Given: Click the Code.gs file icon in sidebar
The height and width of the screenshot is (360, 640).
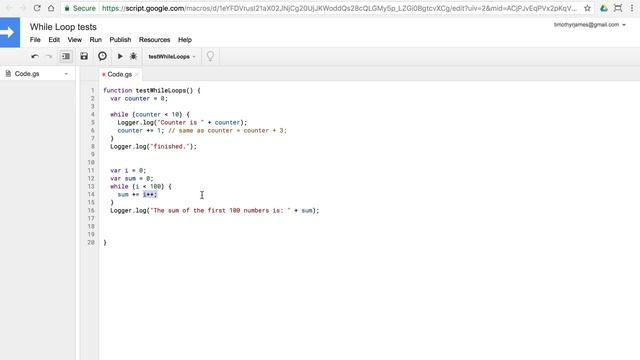Looking at the screenshot, I should point(8,74).
